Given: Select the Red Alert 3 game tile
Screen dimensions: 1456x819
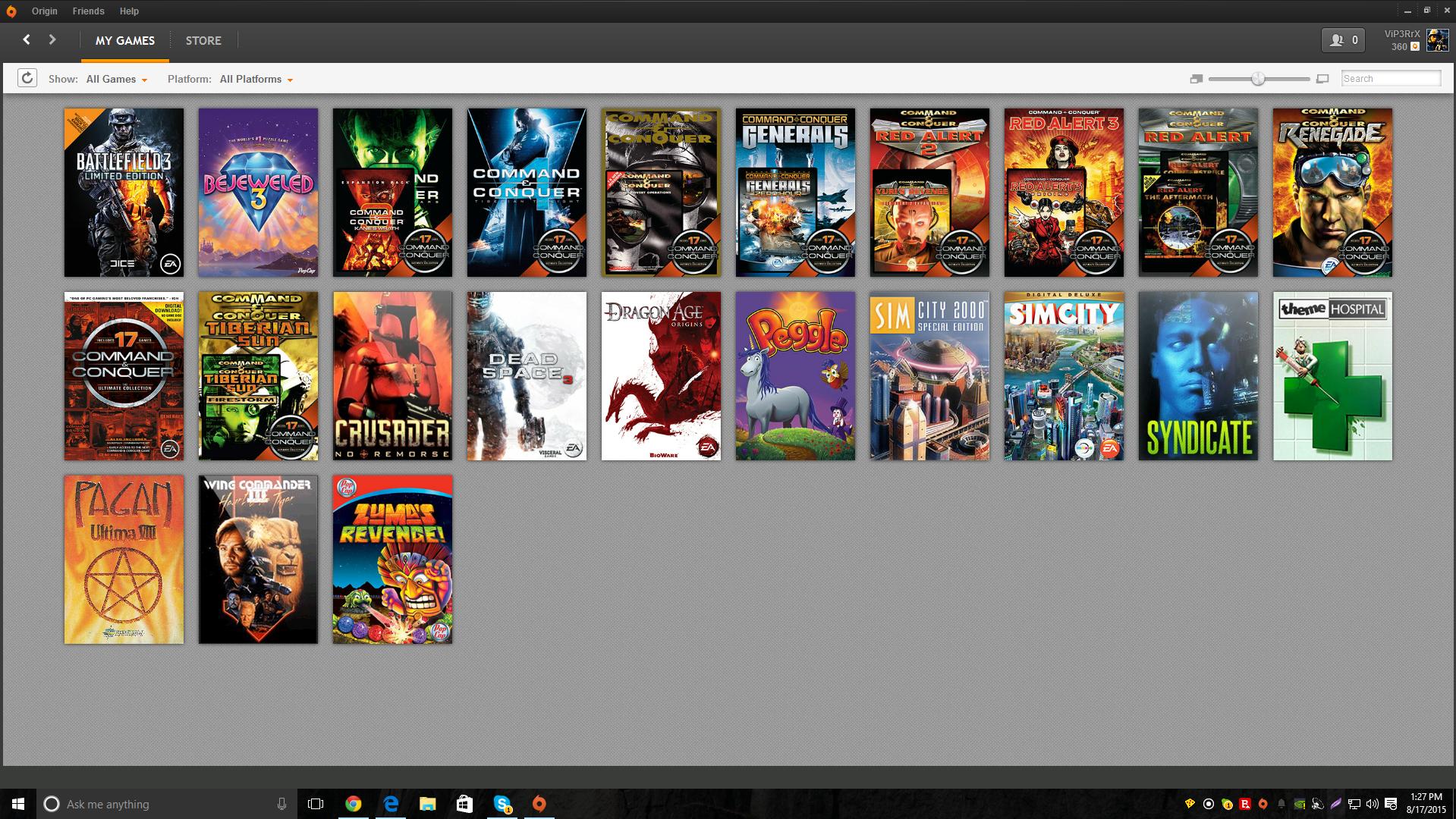Looking at the screenshot, I should click(1064, 193).
